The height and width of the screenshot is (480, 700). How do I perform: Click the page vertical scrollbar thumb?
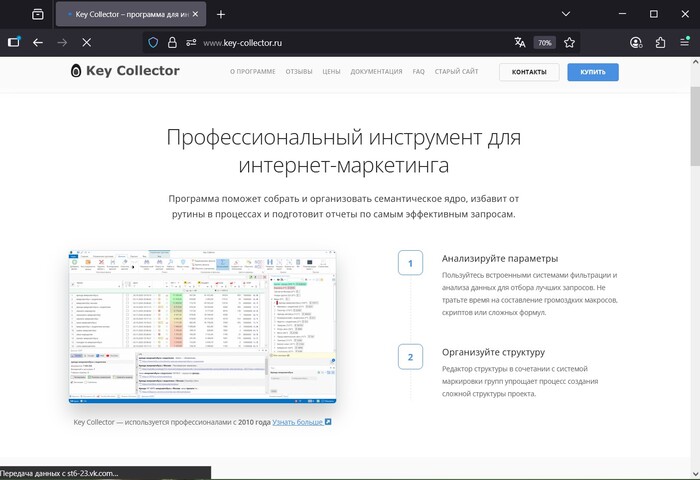[x=695, y=126]
